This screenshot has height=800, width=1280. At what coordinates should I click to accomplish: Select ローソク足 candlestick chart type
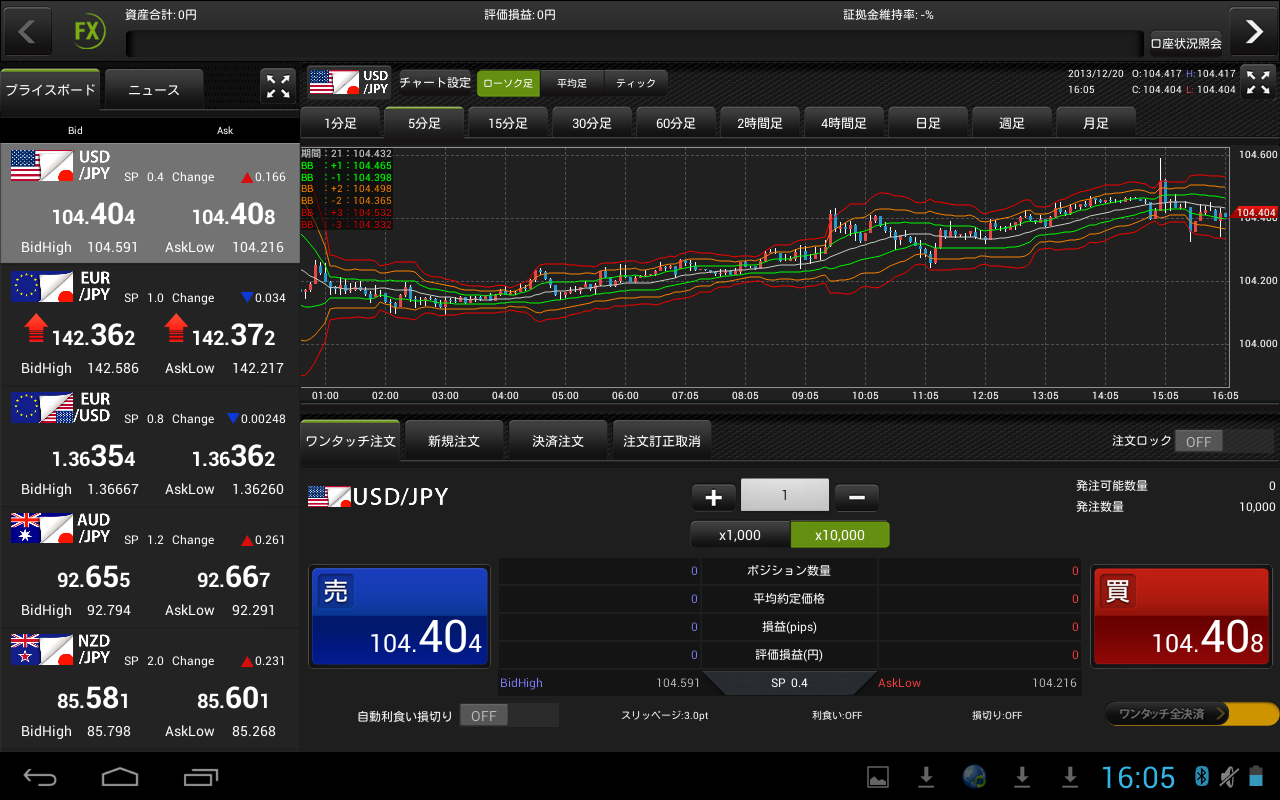(x=508, y=83)
